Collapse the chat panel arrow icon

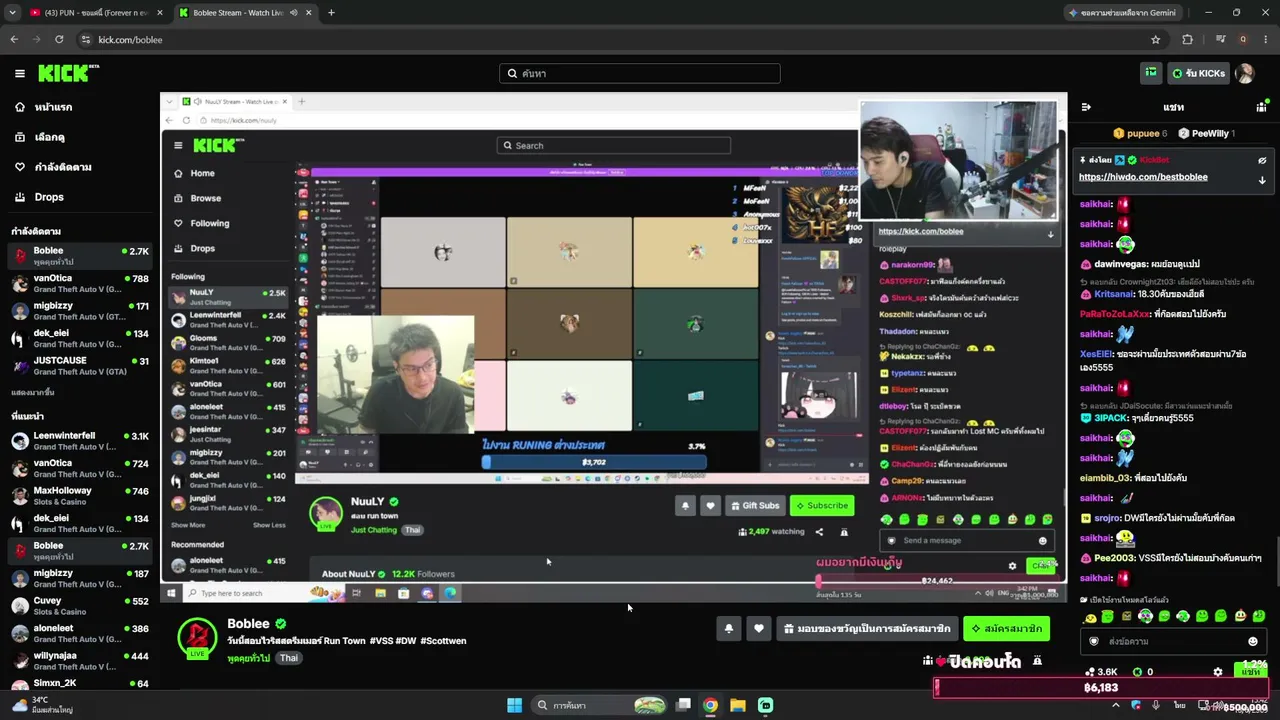[x=1086, y=107]
